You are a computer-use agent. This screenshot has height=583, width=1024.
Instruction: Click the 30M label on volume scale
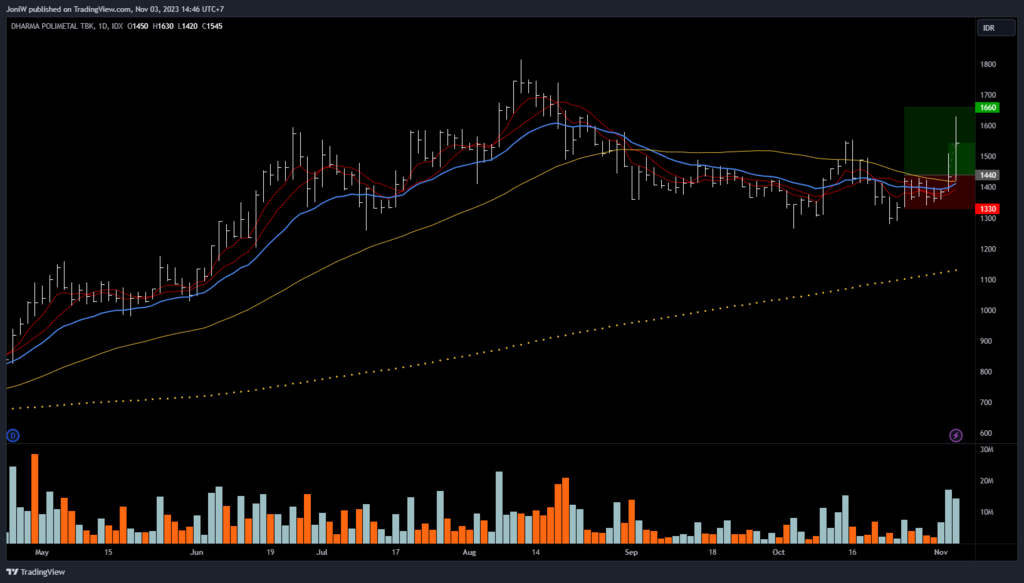pyautogui.click(x=985, y=451)
